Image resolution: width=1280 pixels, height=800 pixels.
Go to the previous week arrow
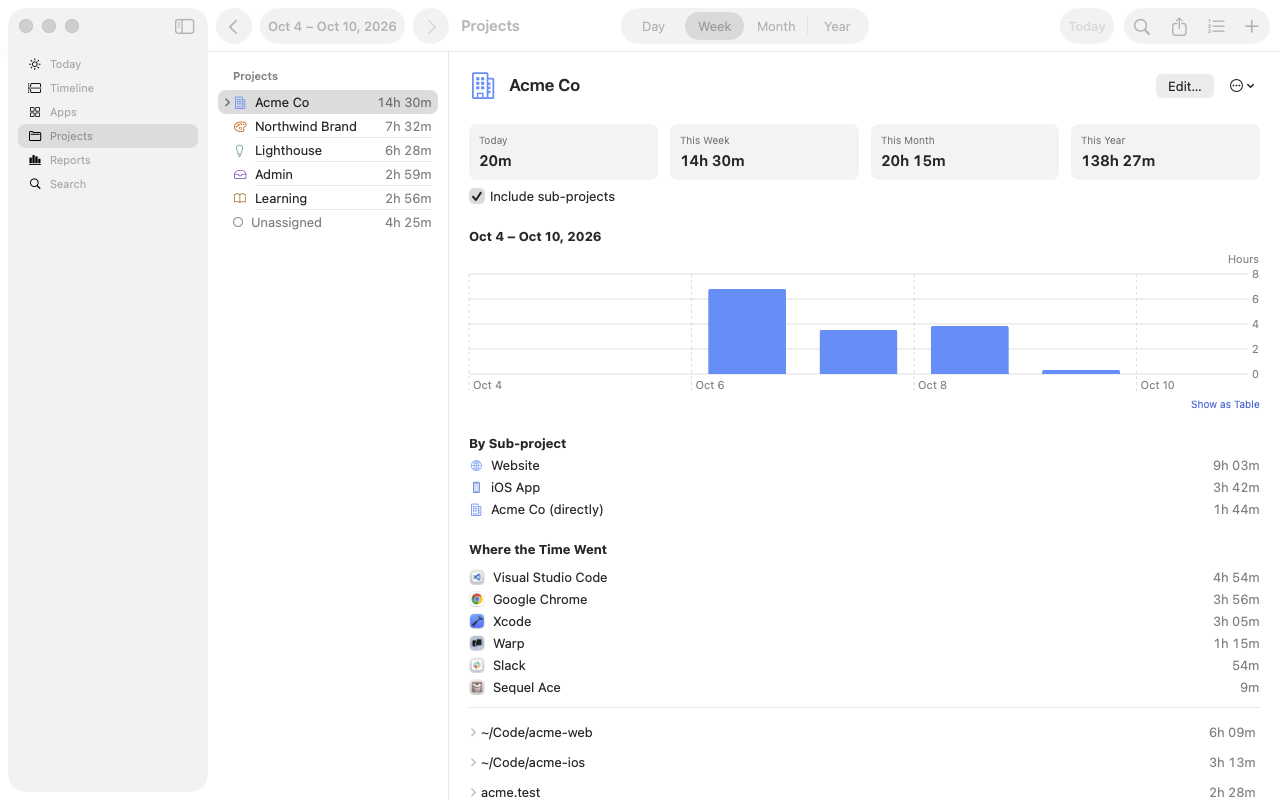tap(234, 26)
